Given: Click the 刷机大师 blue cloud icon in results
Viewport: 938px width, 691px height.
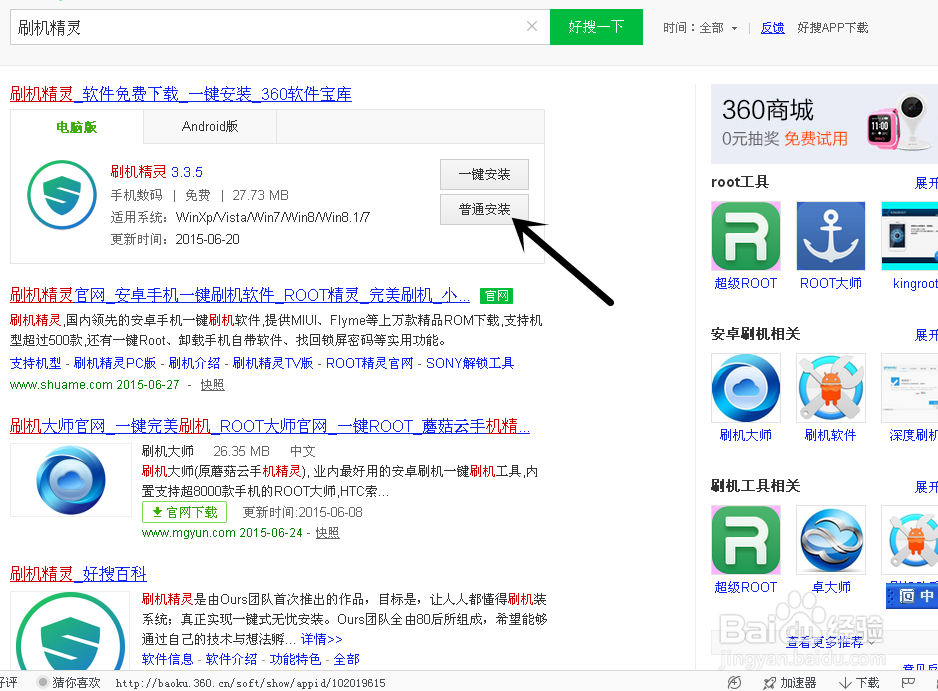Looking at the screenshot, I should (71, 480).
